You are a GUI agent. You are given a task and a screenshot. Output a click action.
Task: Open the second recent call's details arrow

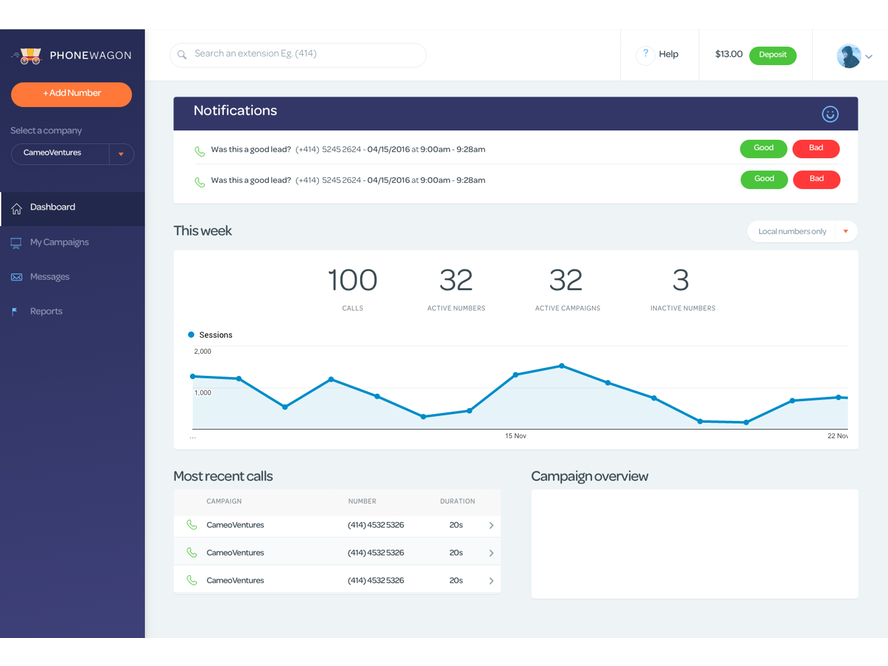pos(491,553)
